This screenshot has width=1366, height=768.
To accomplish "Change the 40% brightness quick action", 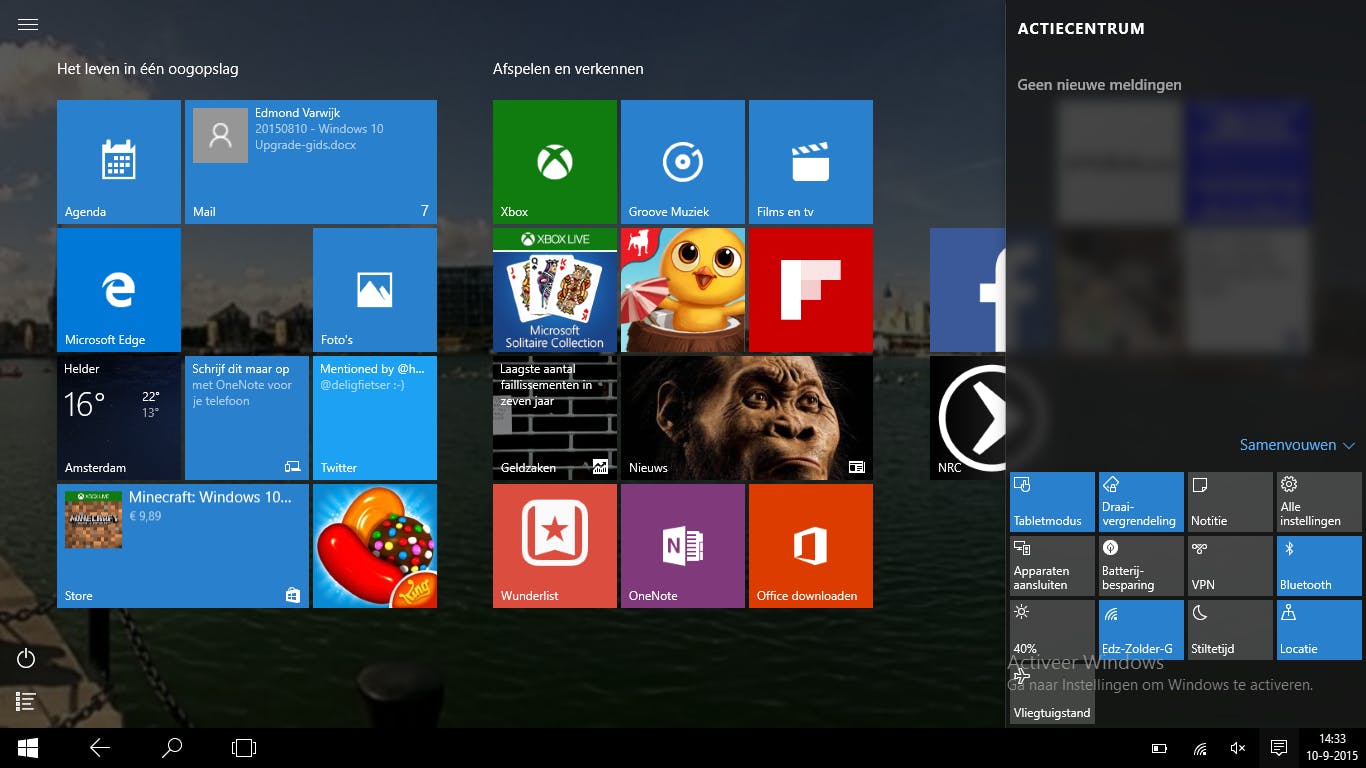I will (1052, 630).
